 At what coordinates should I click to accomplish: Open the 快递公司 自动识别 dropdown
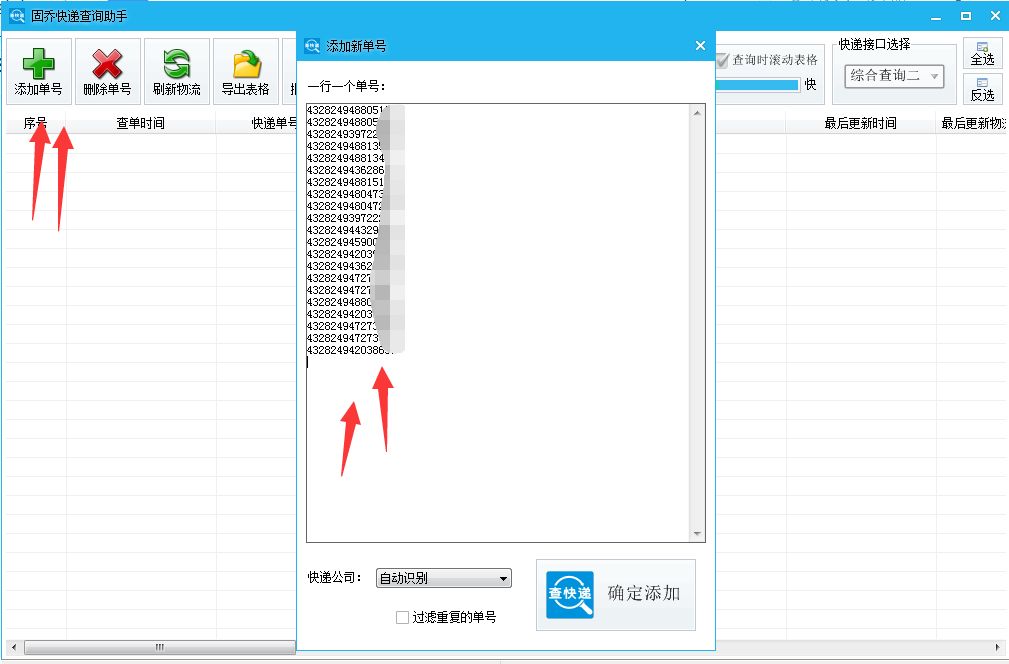click(x=443, y=578)
